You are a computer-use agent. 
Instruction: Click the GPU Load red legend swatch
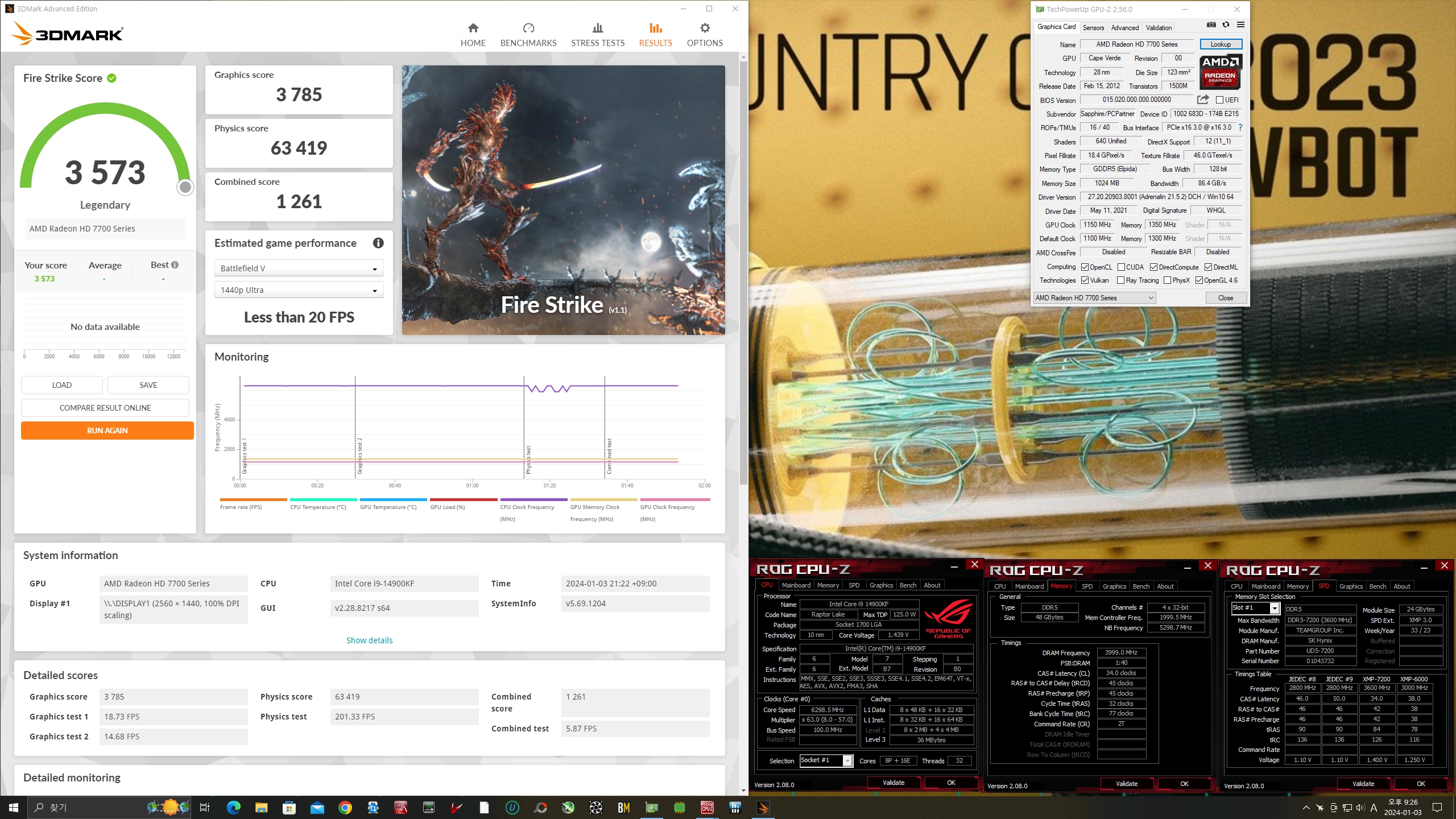tap(464, 500)
